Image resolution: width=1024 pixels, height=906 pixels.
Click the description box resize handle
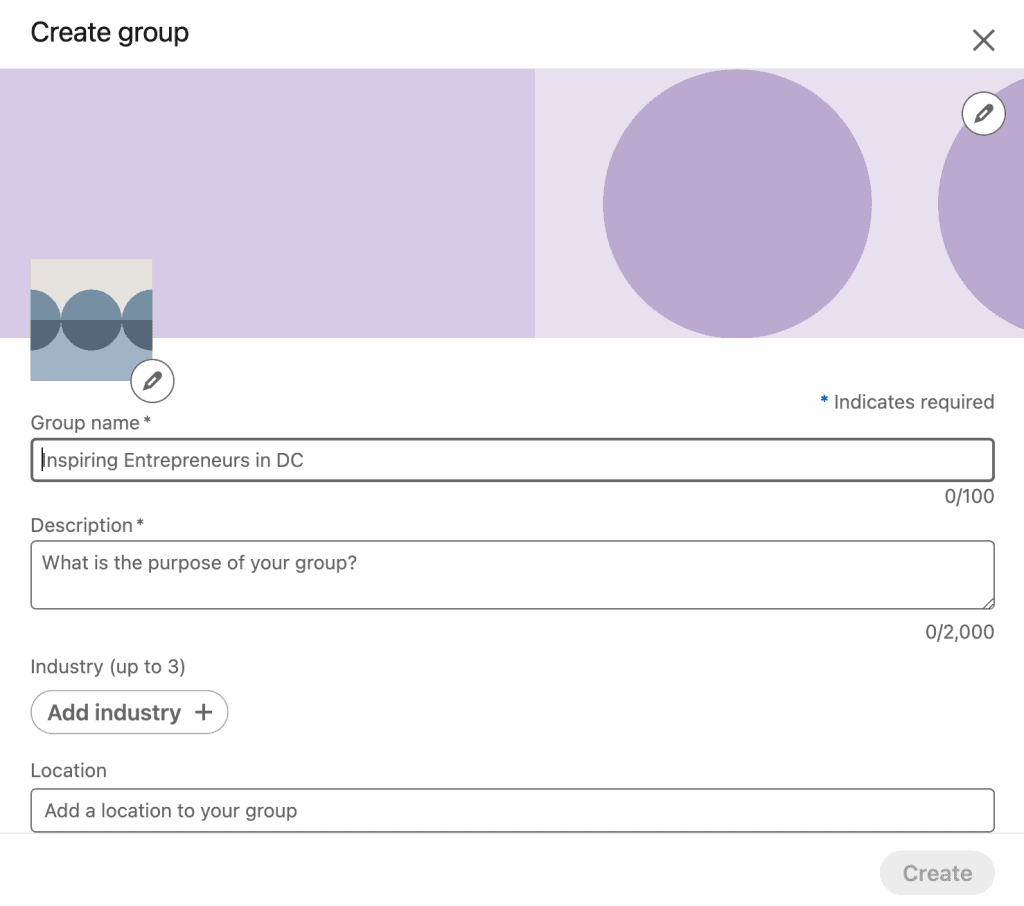(988, 603)
